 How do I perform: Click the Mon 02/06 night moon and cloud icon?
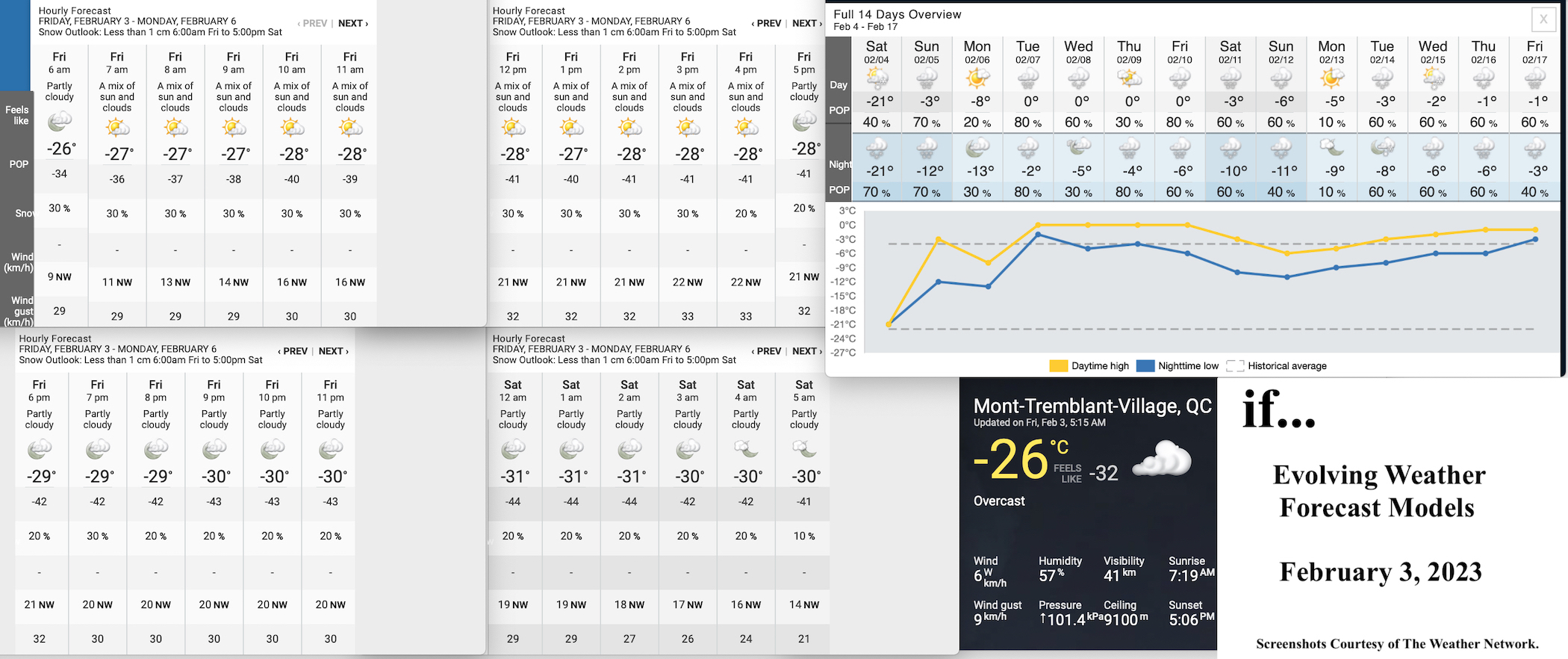point(977,148)
